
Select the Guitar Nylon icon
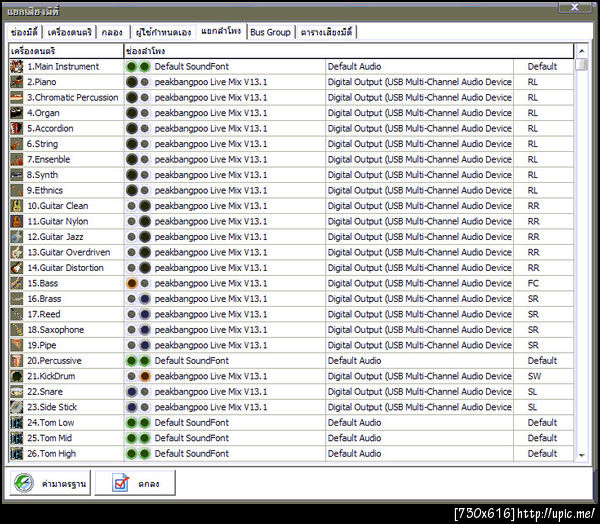coord(16,222)
